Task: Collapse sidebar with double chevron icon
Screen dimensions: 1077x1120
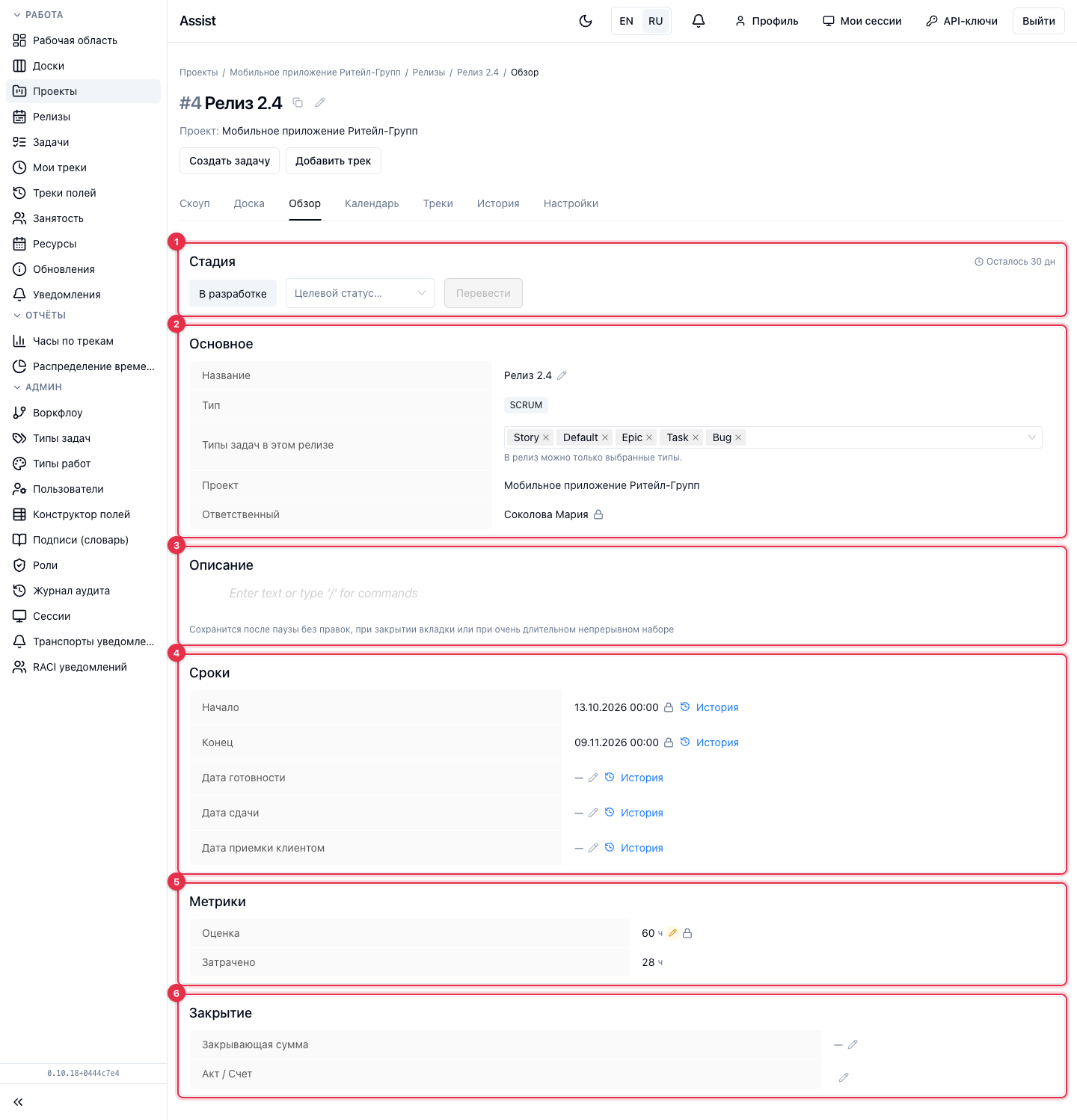Action: point(18,1102)
